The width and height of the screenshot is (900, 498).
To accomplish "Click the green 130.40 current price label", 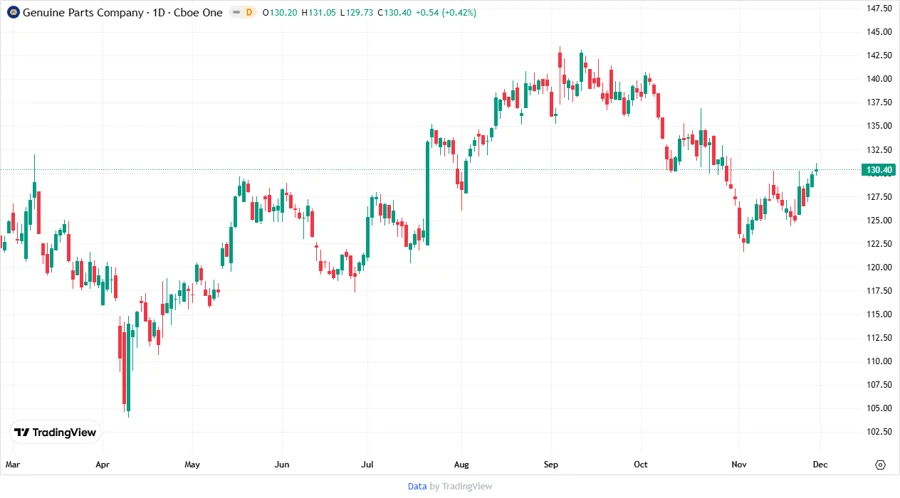I will [x=879, y=170].
